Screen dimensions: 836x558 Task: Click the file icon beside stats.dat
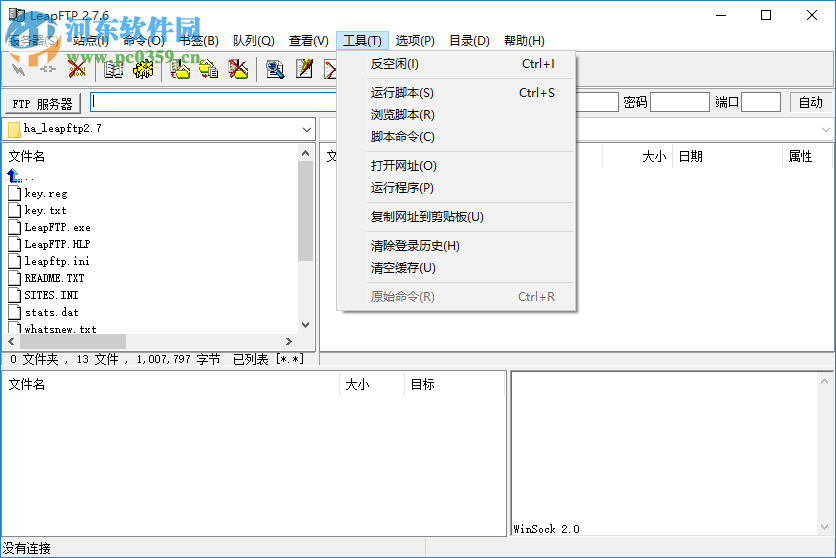pyautogui.click(x=15, y=312)
